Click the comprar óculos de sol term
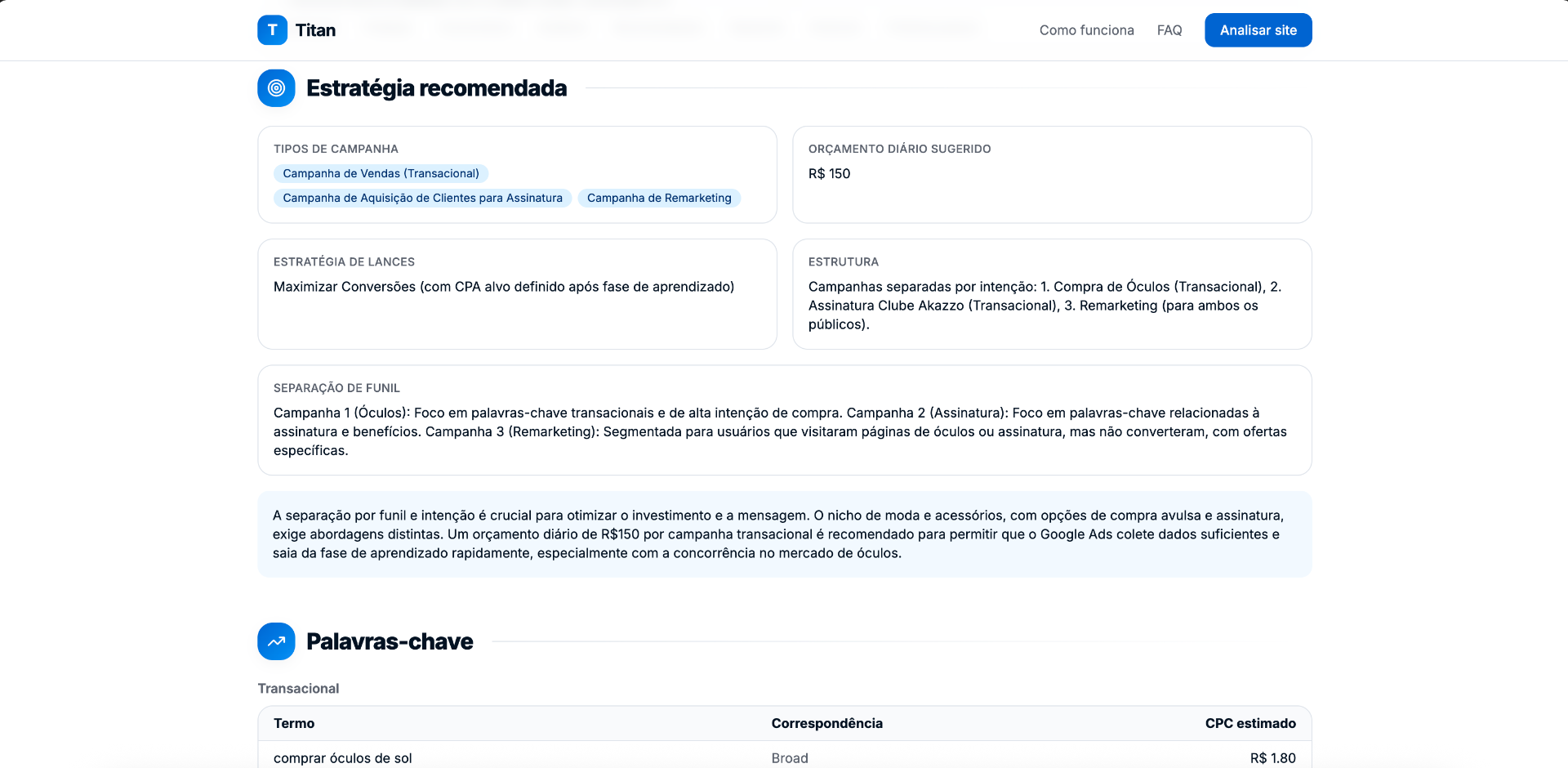This screenshot has height=768, width=1568. click(x=342, y=758)
